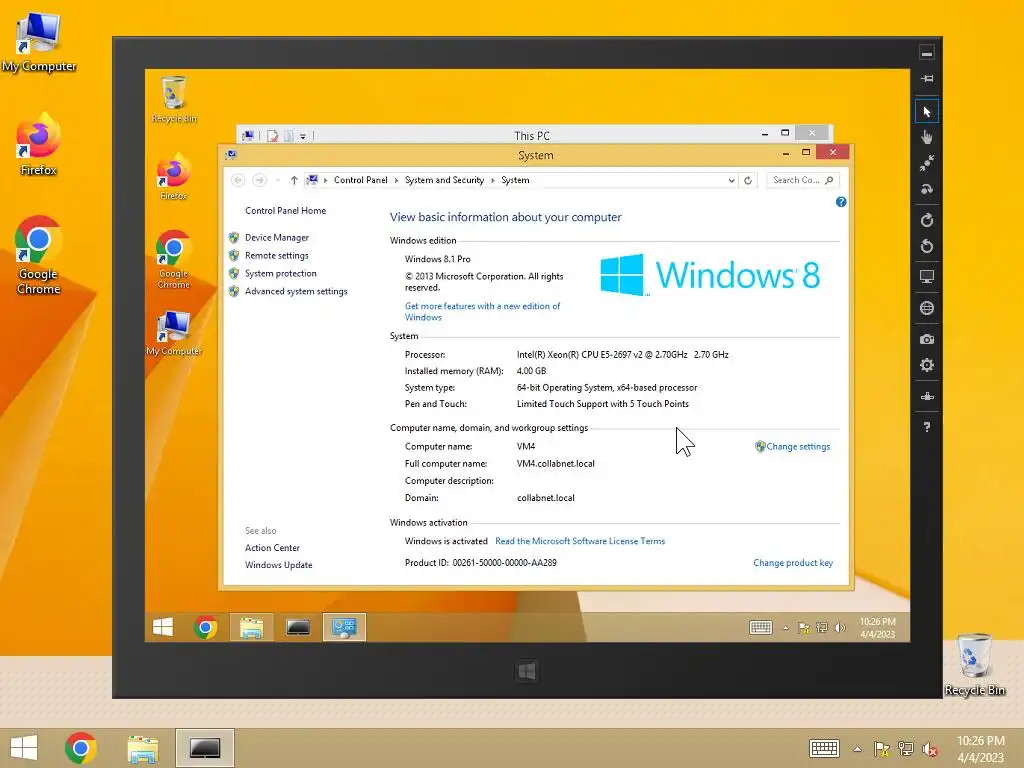Open Firefox shortcut on simulator desktop
The image size is (1024, 768).
coord(174,177)
